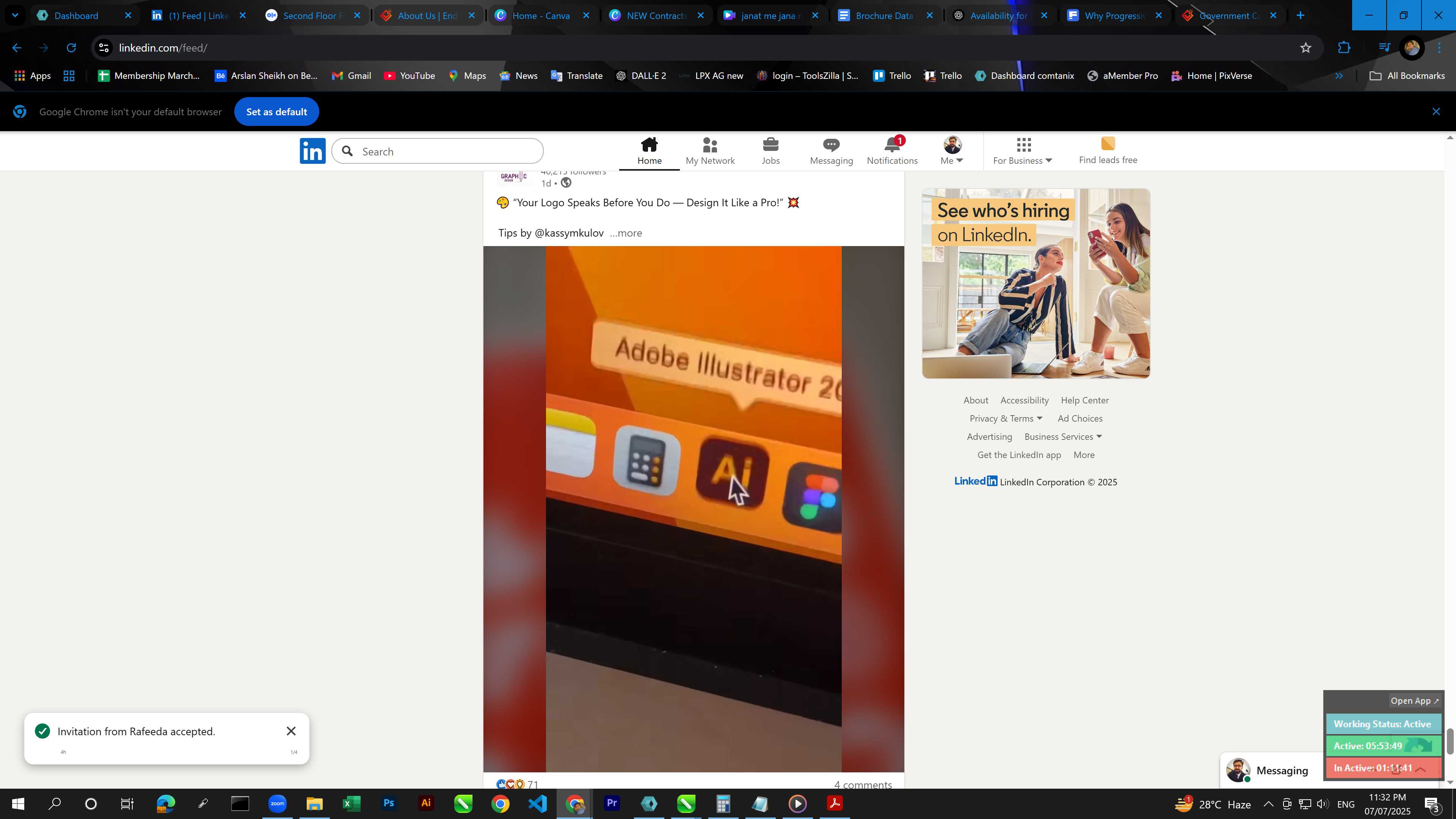This screenshot has width=1456, height=819.
Task: Click the browser back arrow
Action: (16, 48)
